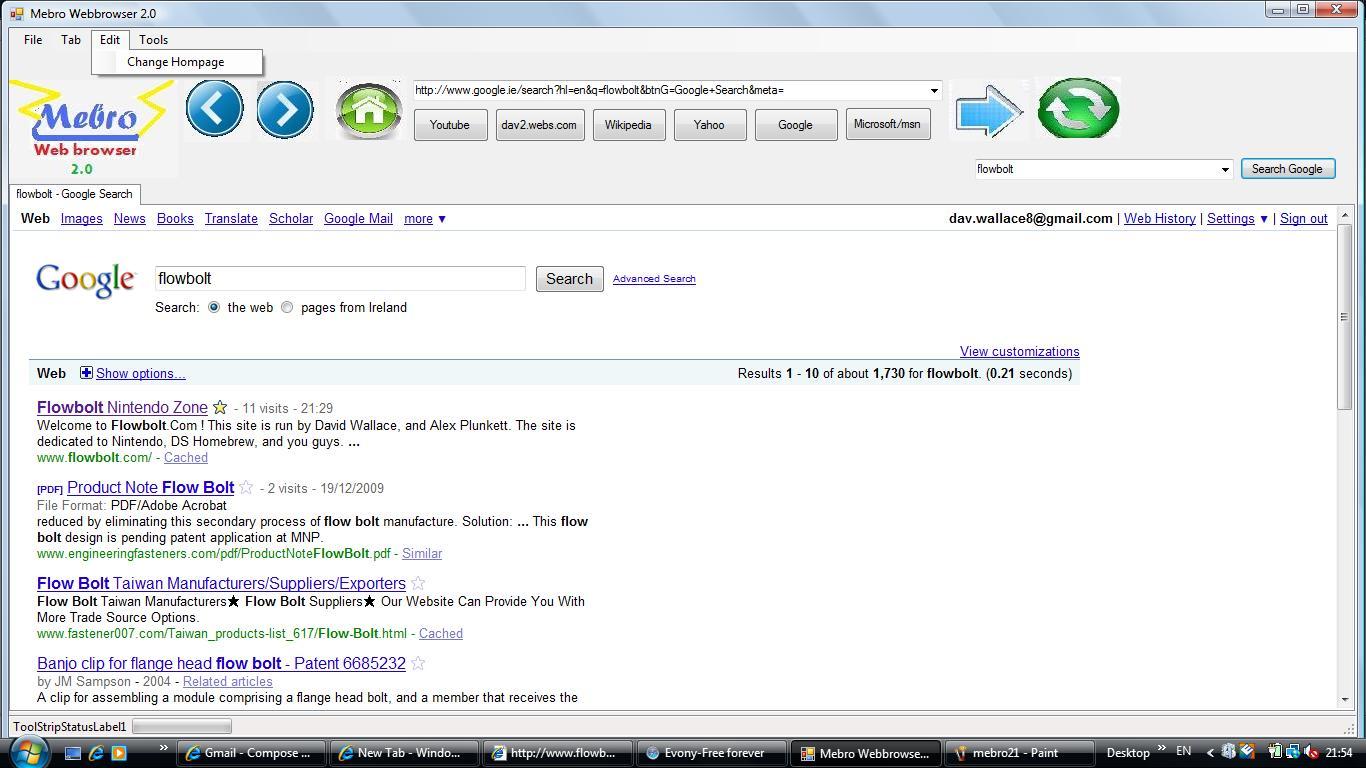The image size is (1366, 768).
Task: Star the Flowbolt Nintendo Zone result
Action: (x=220, y=407)
